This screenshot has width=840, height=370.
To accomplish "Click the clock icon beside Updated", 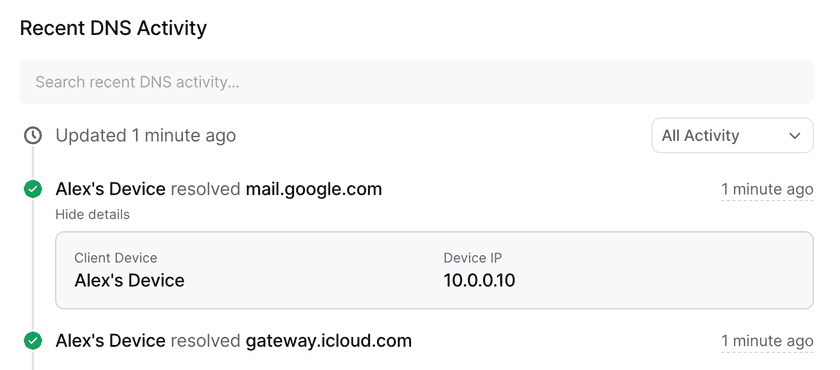I will coord(33,135).
